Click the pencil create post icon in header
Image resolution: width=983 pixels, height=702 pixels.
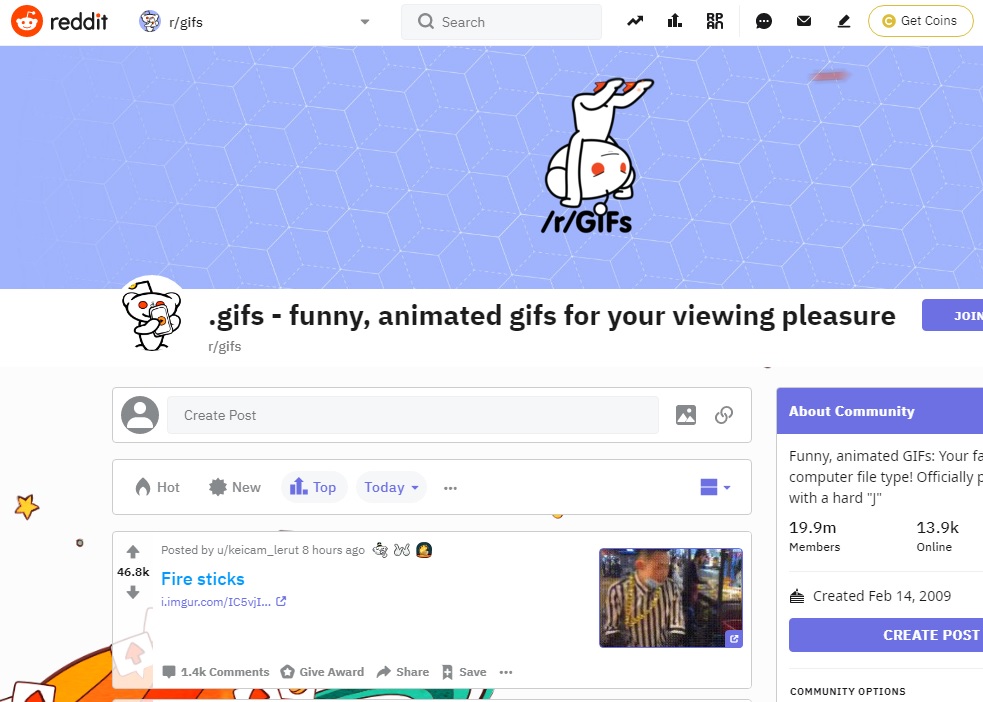[844, 21]
